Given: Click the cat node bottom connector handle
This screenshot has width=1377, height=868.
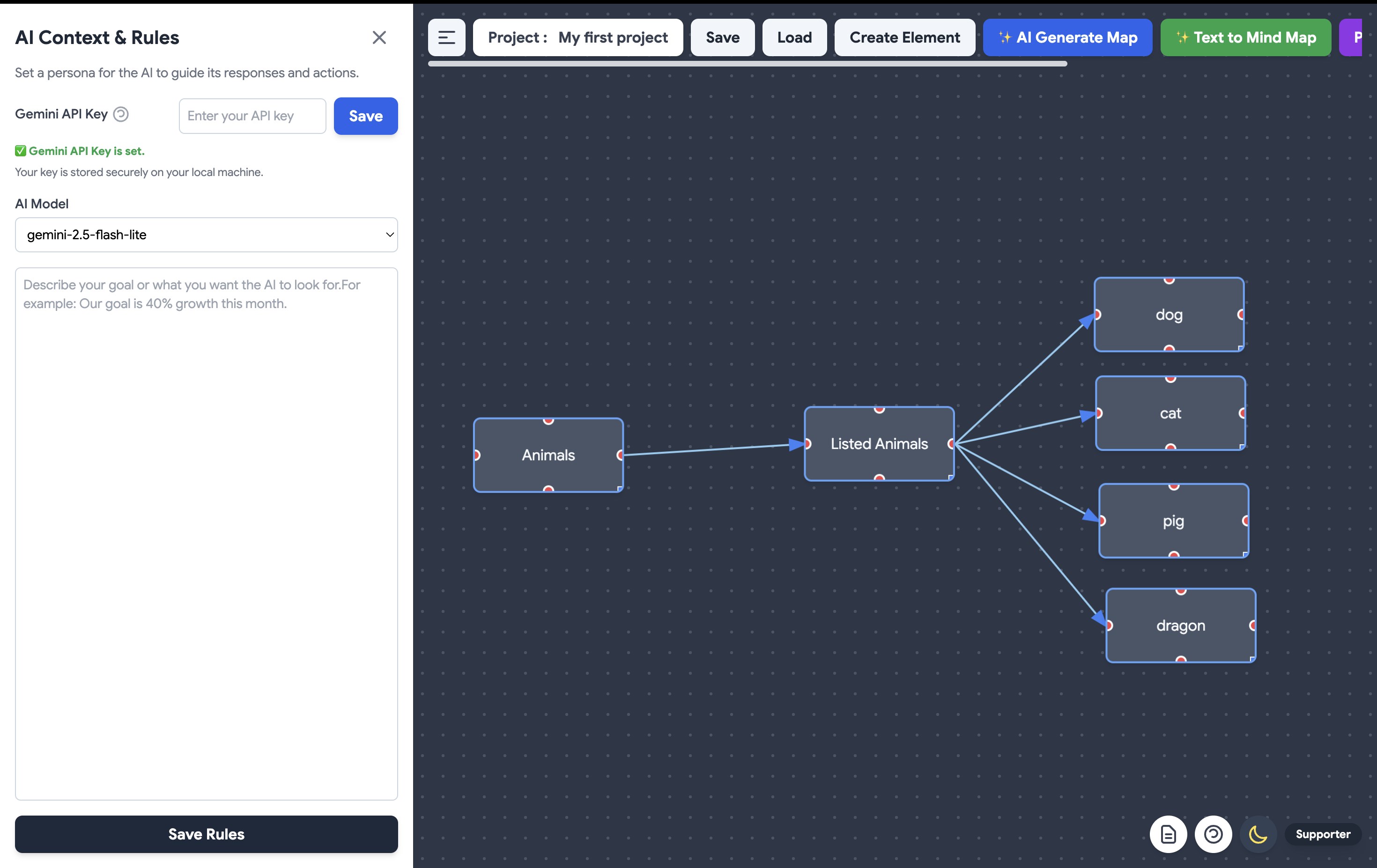Looking at the screenshot, I should [1170, 447].
